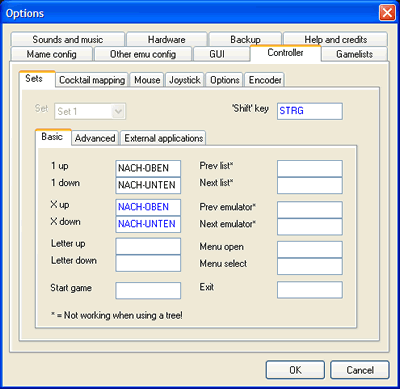Open the Set 1 dropdown
The width and height of the screenshot is (400, 389).
click(x=90, y=111)
